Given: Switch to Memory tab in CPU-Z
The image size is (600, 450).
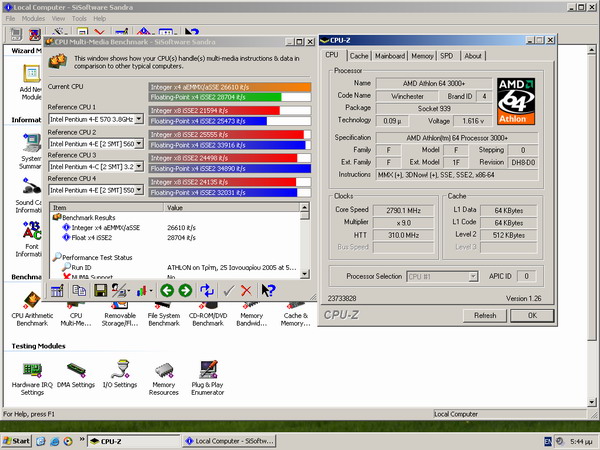Looking at the screenshot, I should coord(422,56).
